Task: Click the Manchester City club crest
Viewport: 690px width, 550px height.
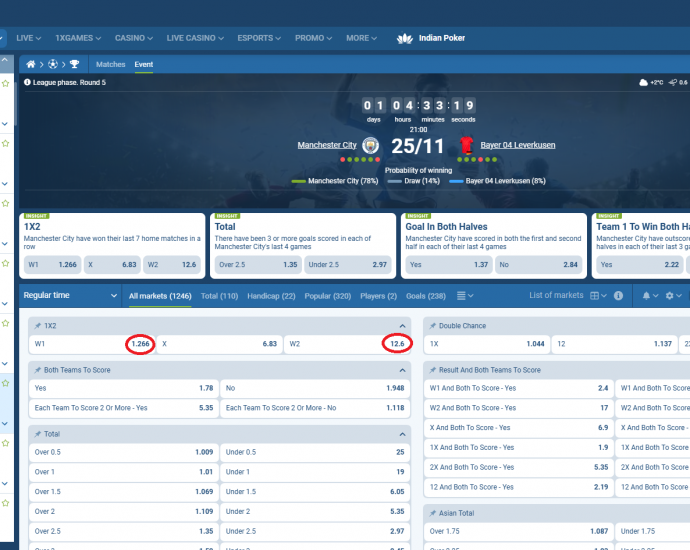Action: [370, 145]
